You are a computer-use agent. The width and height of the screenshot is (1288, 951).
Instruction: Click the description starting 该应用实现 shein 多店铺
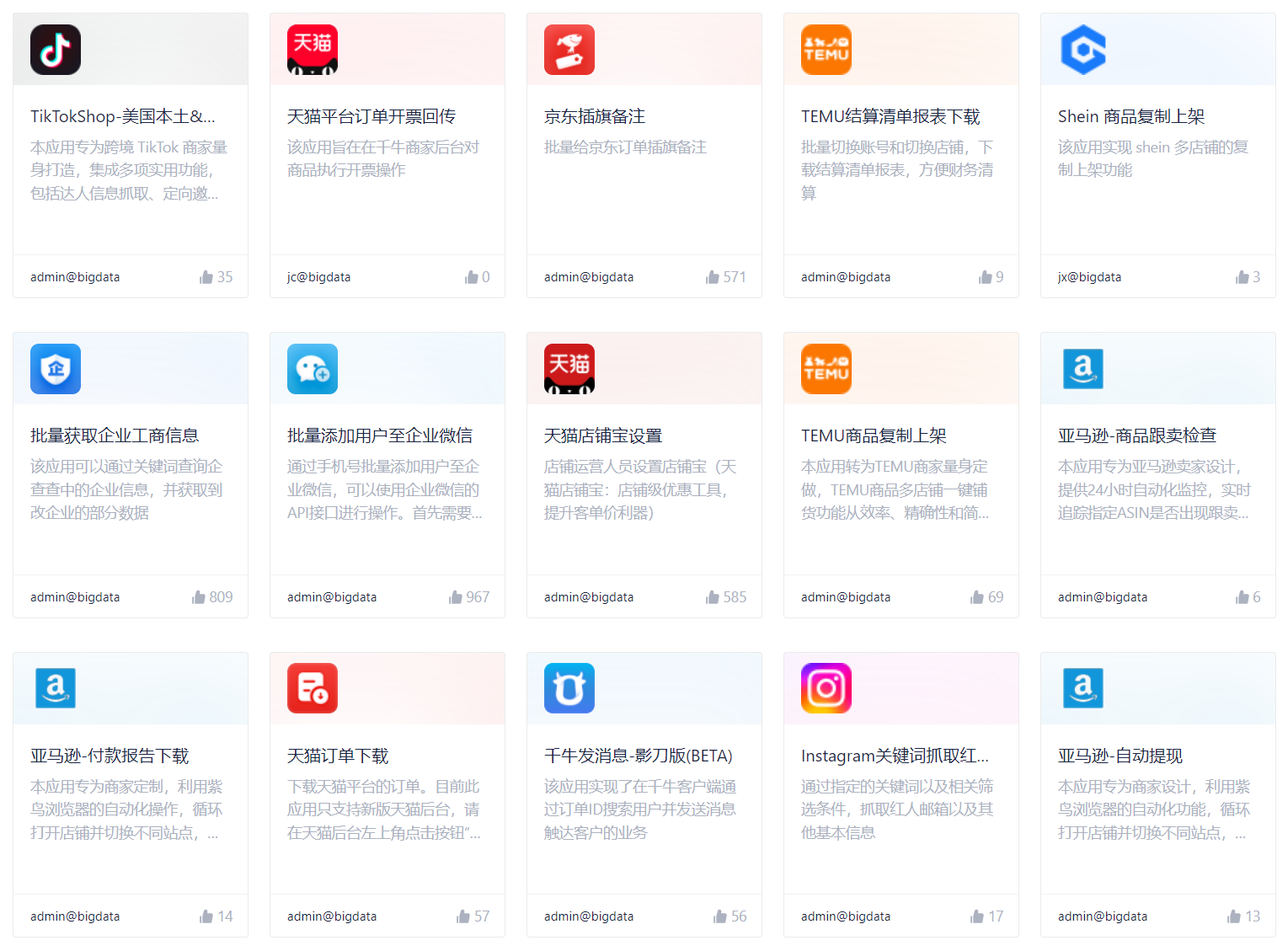tap(1153, 158)
